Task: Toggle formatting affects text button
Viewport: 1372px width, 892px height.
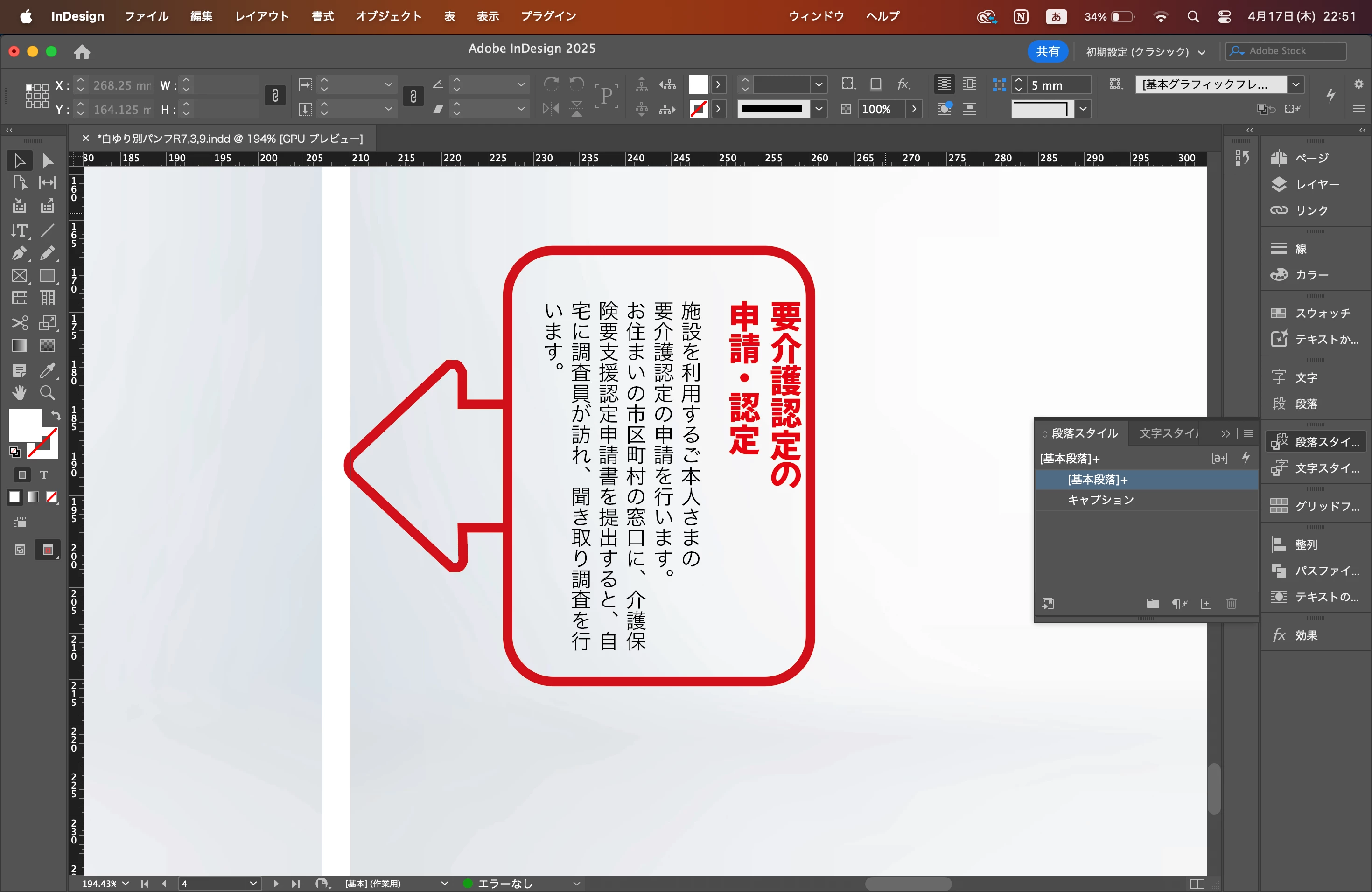Action: point(44,475)
